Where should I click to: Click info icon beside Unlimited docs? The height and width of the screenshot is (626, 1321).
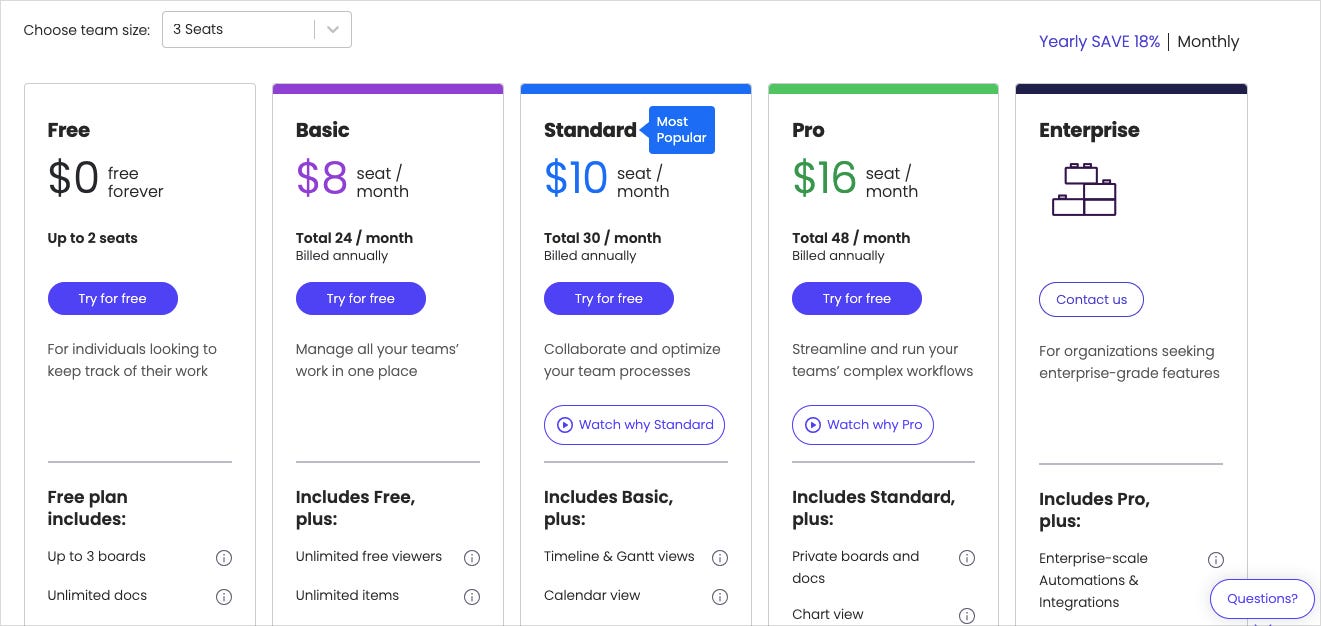(224, 597)
